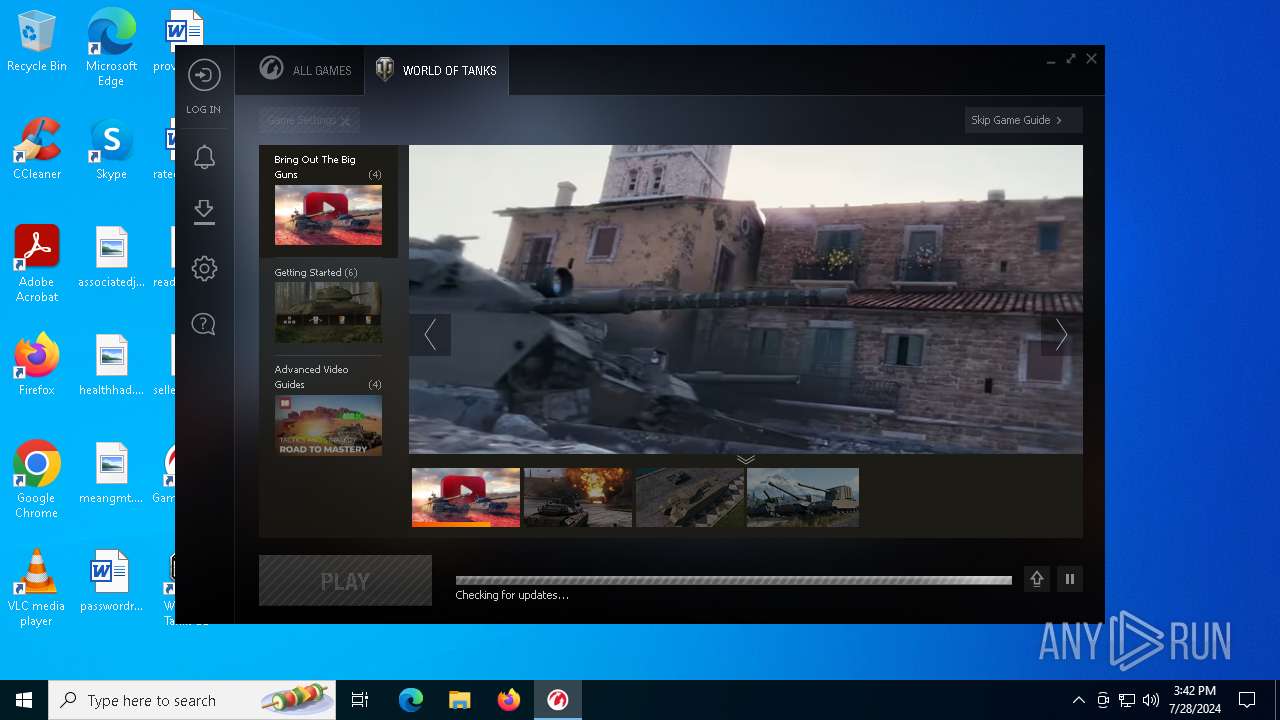Open the Getting Started video group
This screenshot has width=1280, height=720.
(328, 304)
